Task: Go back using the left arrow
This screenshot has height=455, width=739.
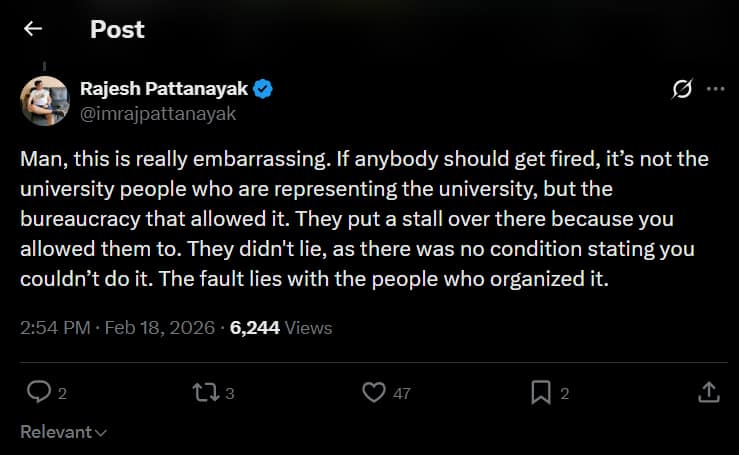Action: [x=33, y=29]
